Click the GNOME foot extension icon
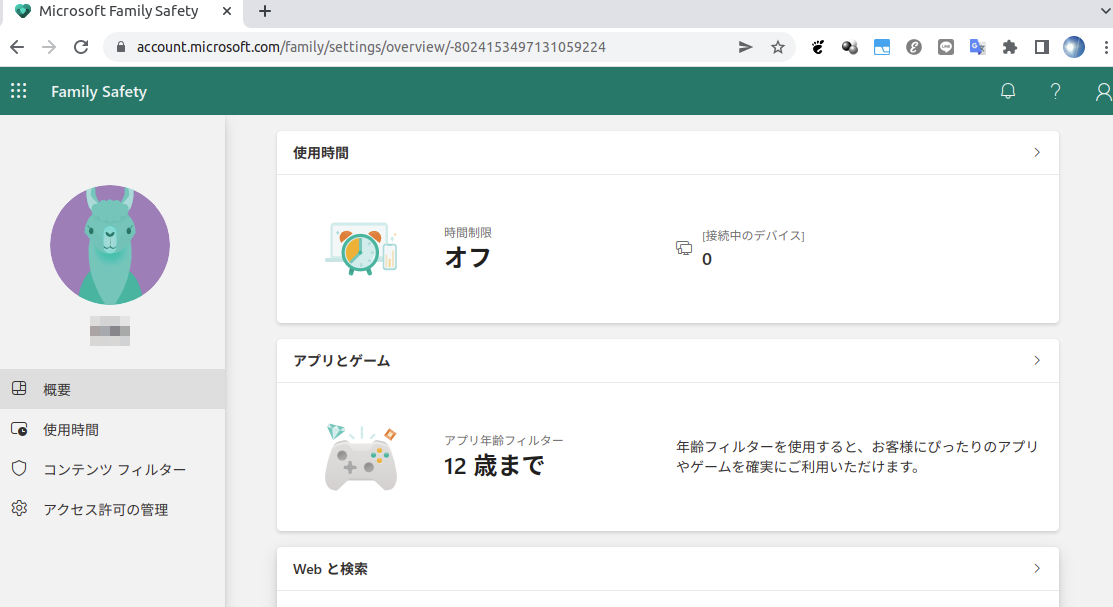The image size is (1113, 607). click(818, 47)
